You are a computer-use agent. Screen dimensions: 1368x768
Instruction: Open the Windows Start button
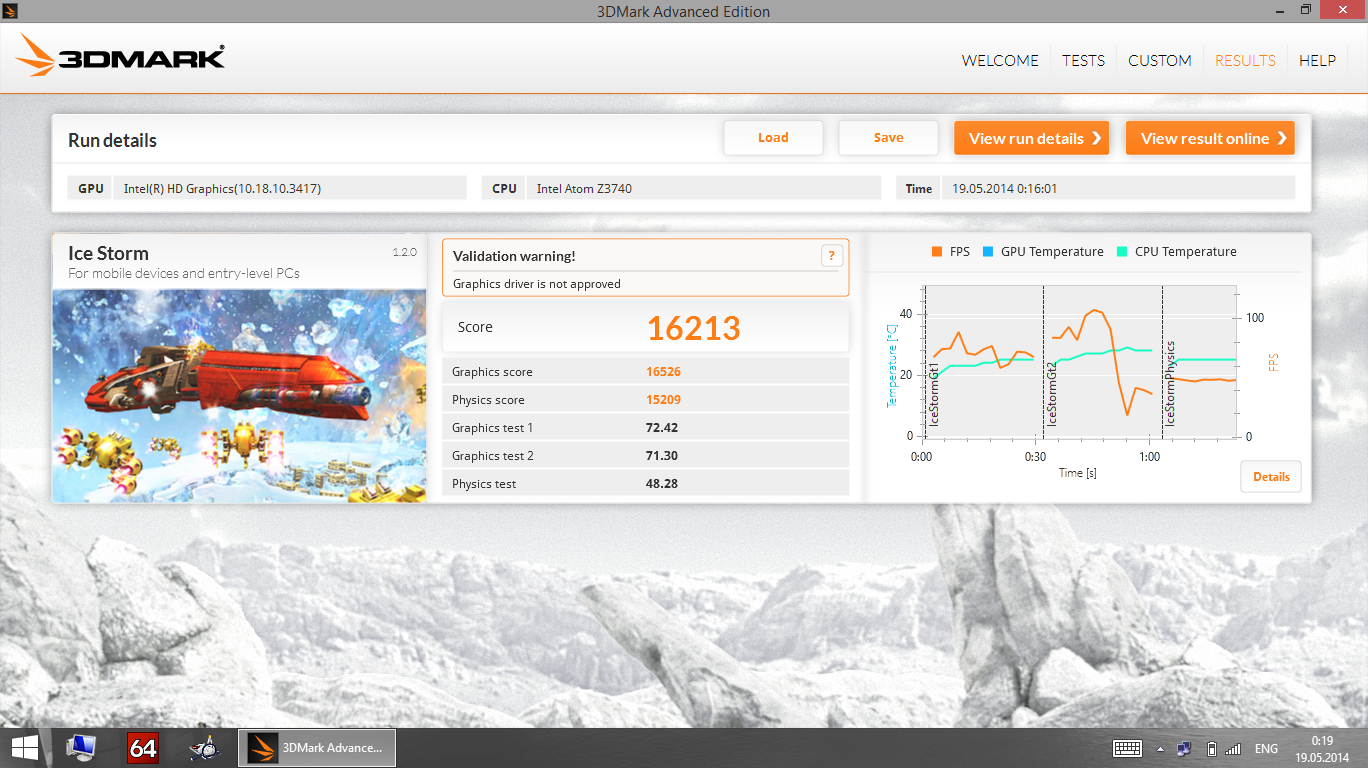25,748
